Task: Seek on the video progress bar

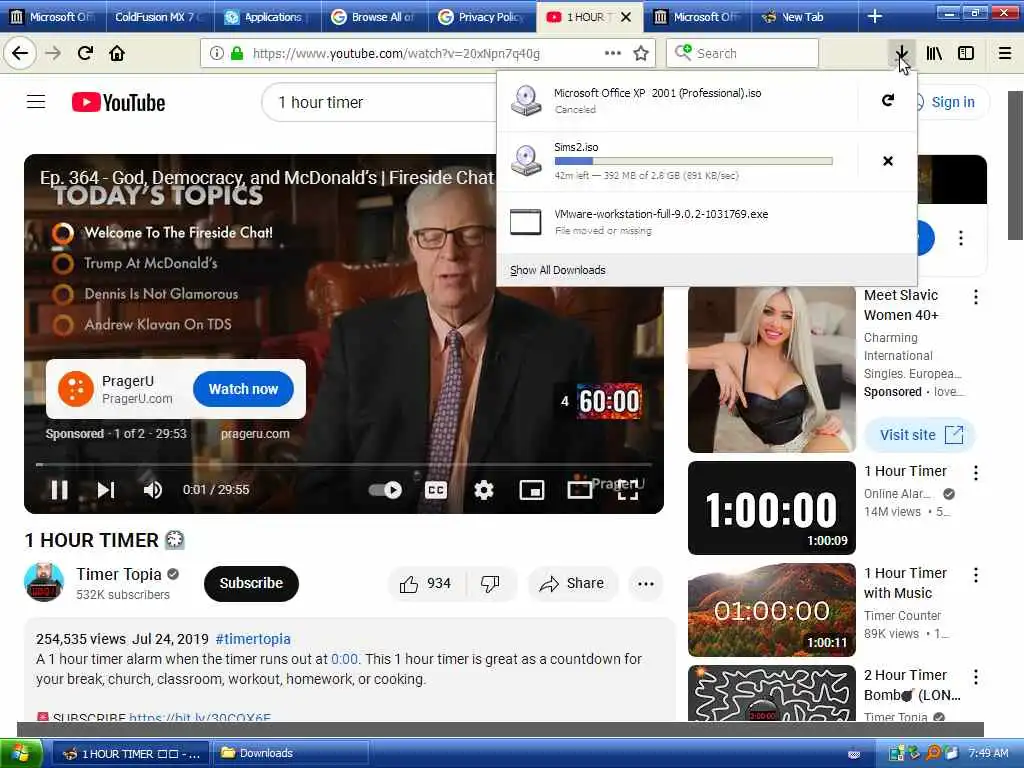Action: [344, 464]
